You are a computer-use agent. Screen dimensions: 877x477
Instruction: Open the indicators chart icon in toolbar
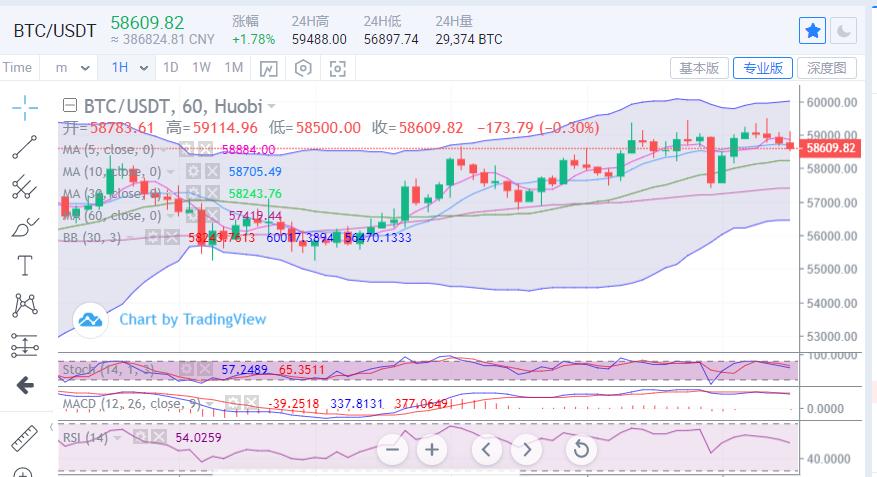tap(268, 68)
